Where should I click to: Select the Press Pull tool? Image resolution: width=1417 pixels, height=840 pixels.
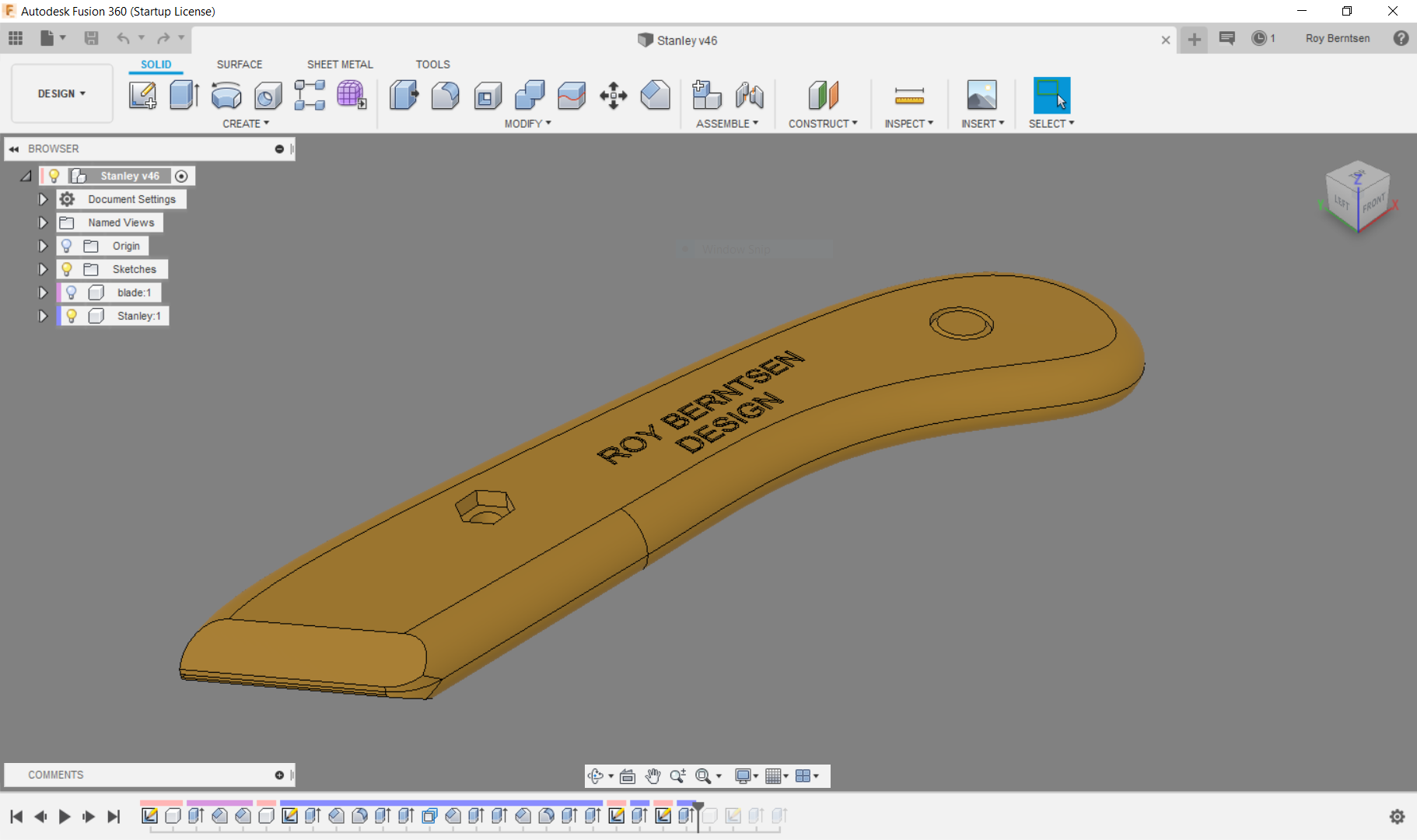point(404,95)
